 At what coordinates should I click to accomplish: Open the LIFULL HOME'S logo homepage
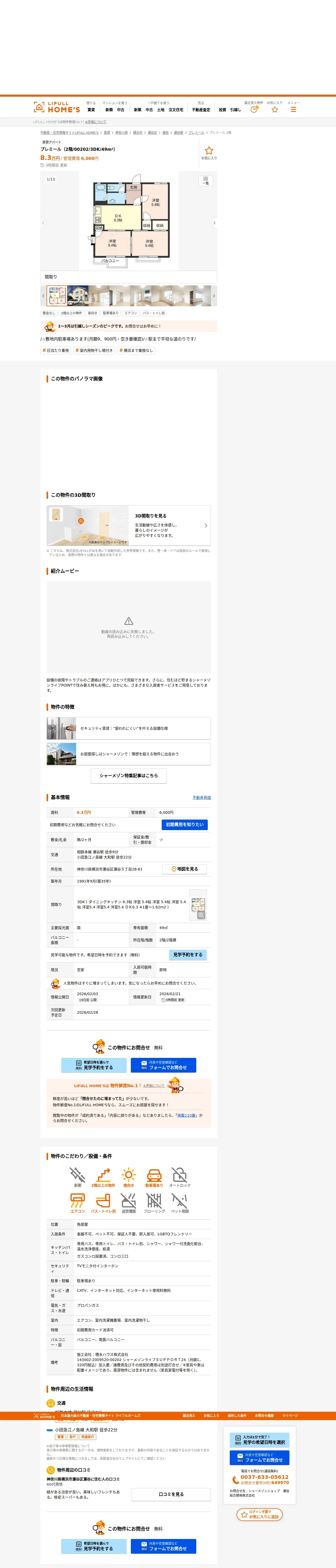pyautogui.click(x=57, y=107)
